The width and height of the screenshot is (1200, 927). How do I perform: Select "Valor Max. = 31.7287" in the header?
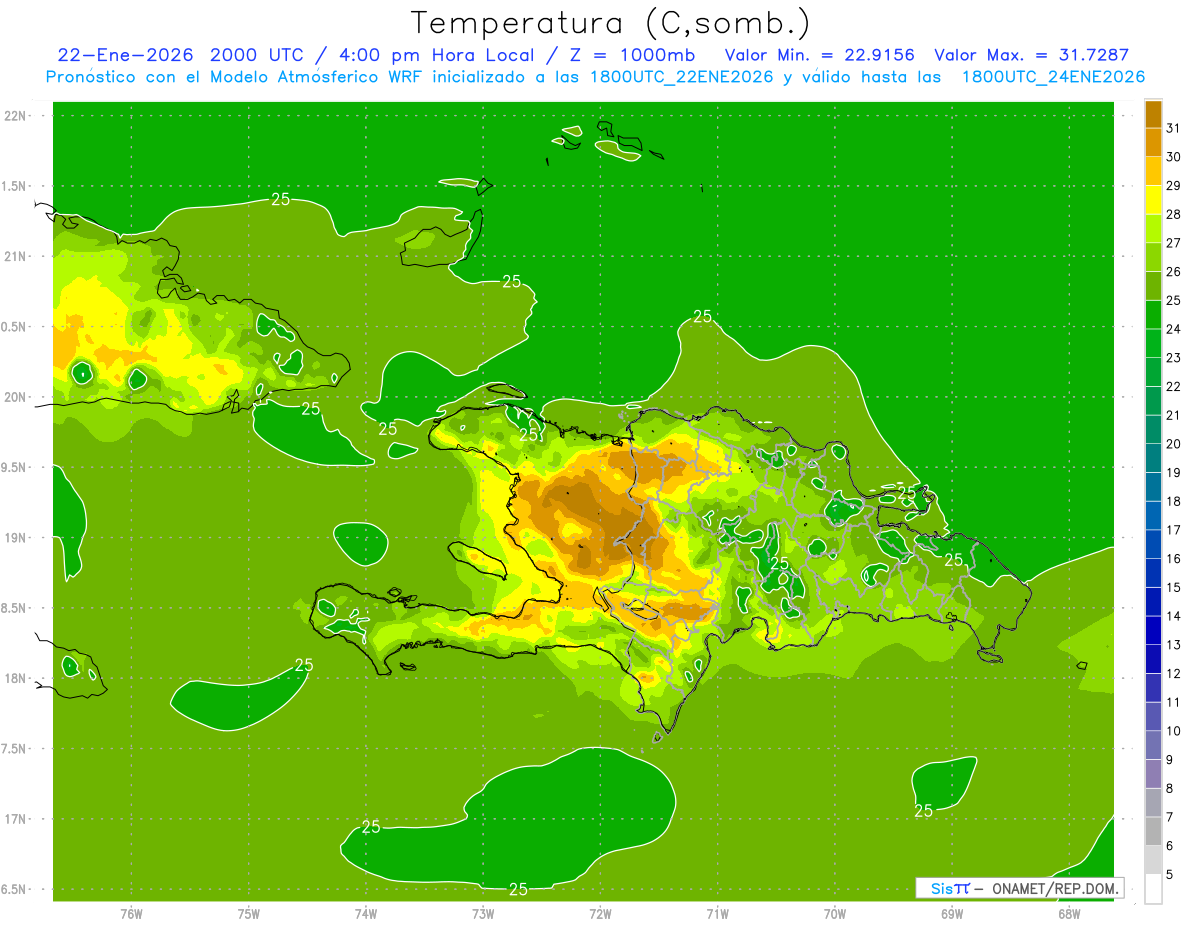1032,55
